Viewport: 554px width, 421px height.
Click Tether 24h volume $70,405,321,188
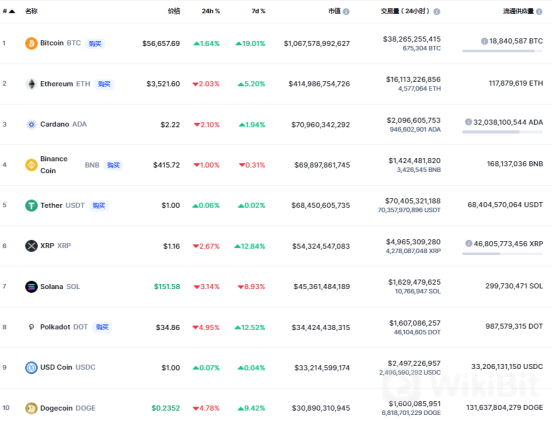pyautogui.click(x=413, y=201)
